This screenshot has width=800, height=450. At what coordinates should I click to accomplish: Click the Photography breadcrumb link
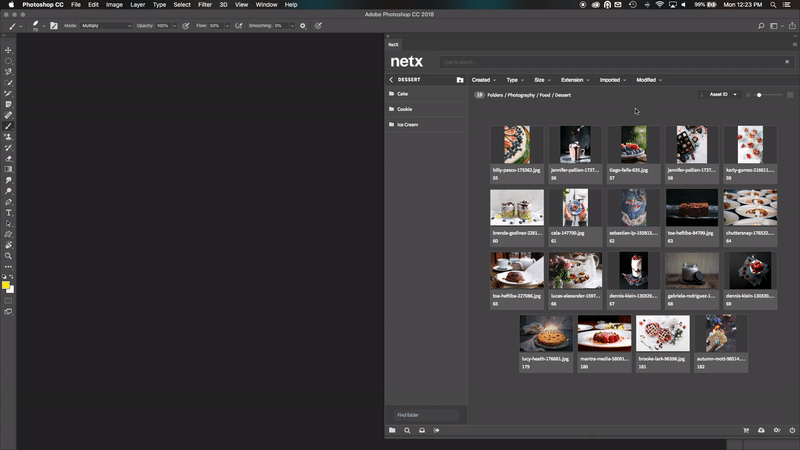click(519, 95)
